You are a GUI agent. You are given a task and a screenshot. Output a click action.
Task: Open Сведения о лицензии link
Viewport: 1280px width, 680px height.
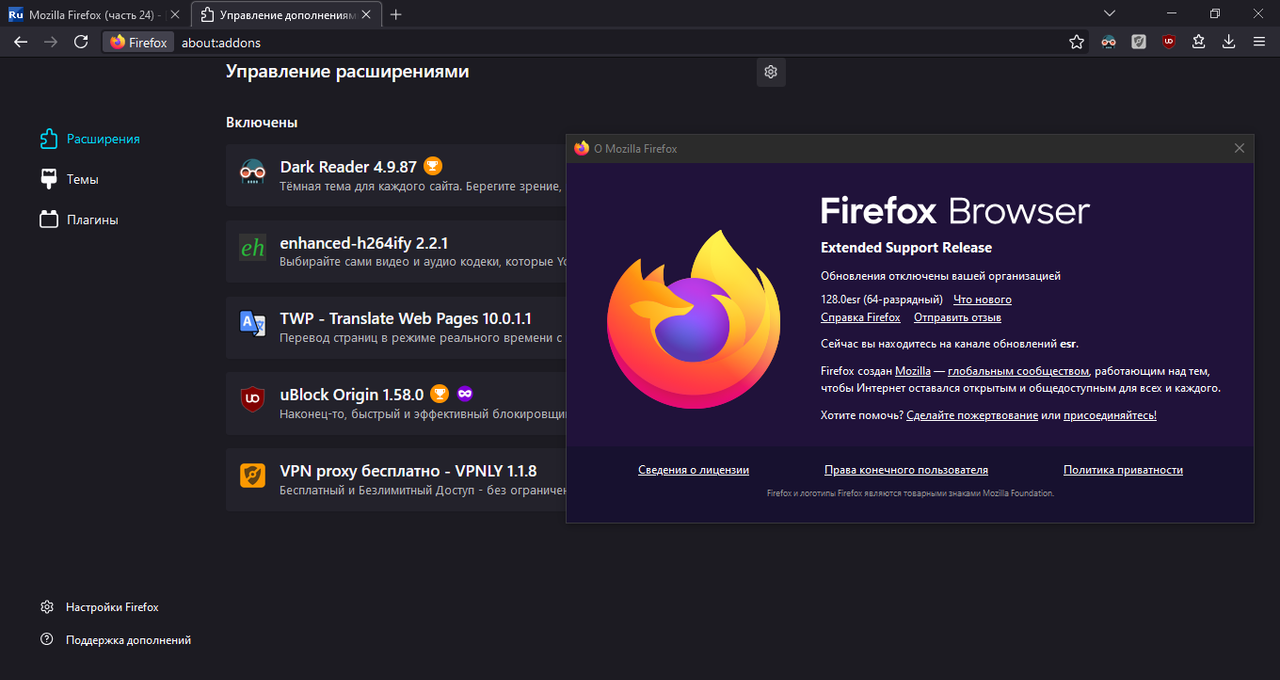[693, 470]
